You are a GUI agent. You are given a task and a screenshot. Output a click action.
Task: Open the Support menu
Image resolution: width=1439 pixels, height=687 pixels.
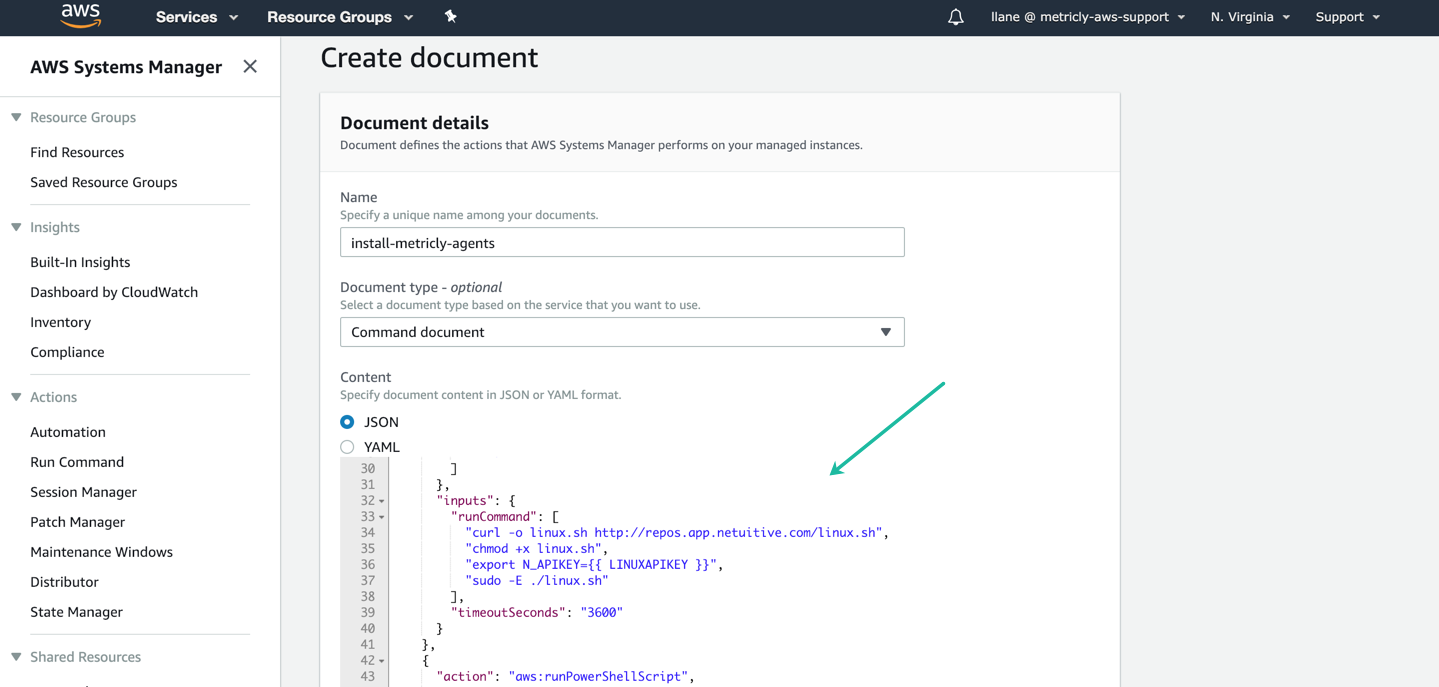pyautogui.click(x=1348, y=17)
